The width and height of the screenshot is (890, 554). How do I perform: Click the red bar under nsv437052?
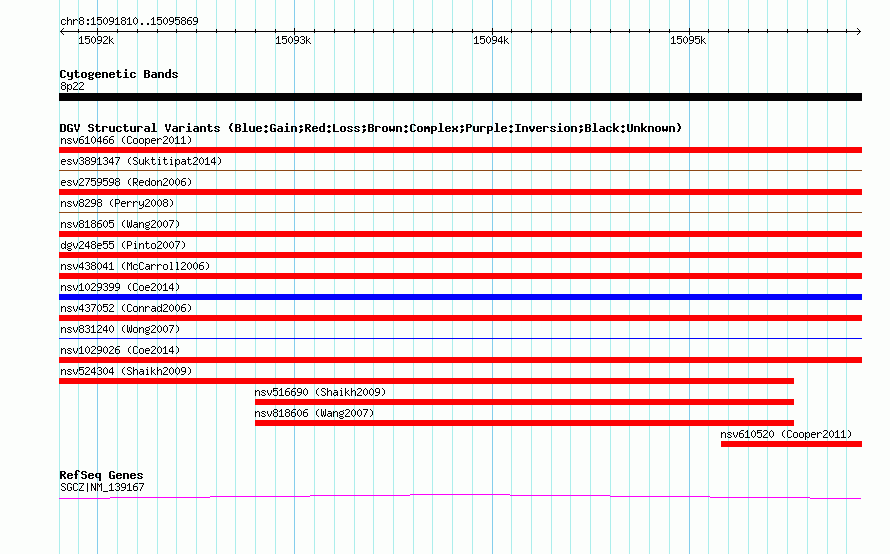click(x=460, y=318)
